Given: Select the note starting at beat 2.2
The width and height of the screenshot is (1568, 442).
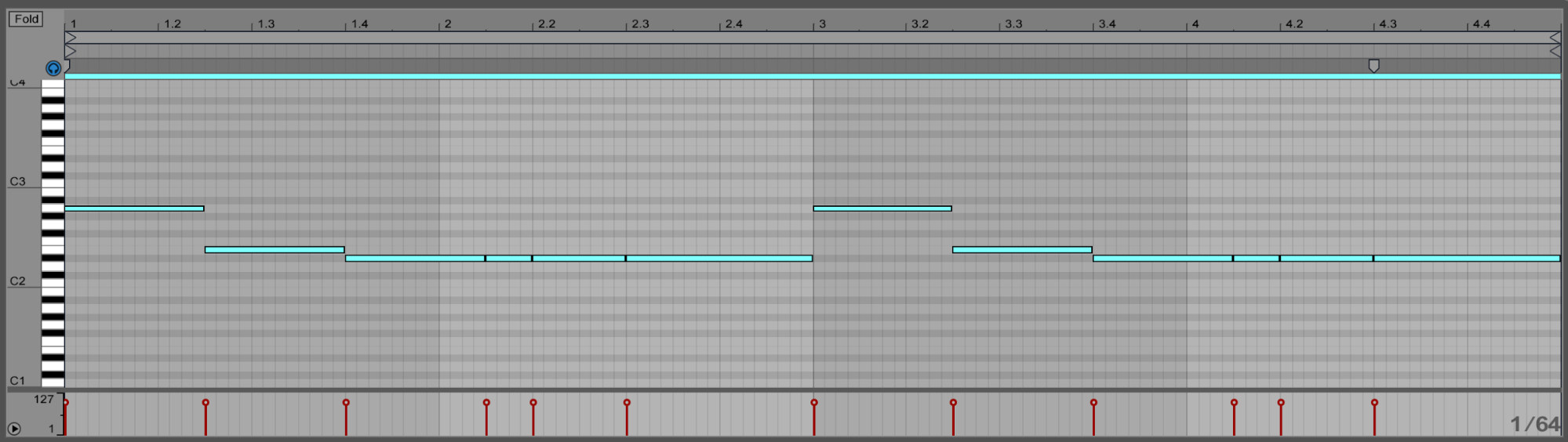Looking at the screenshot, I should tap(579, 259).
